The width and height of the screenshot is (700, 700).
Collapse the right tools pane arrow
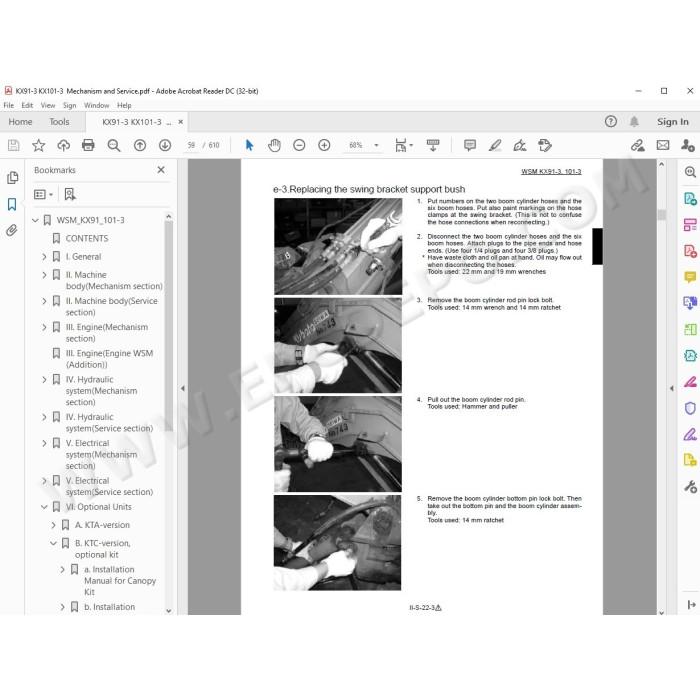[671, 388]
